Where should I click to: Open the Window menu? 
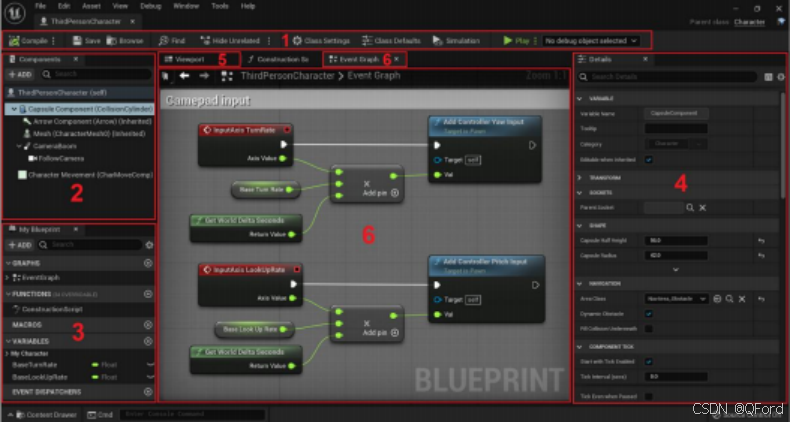186,6
